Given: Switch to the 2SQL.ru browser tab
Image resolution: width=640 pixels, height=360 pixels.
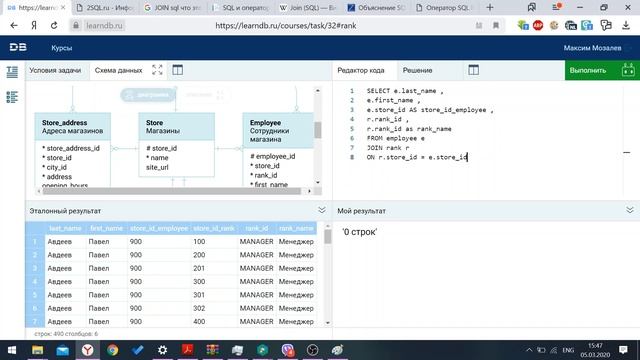Looking at the screenshot, I should pos(105,7).
